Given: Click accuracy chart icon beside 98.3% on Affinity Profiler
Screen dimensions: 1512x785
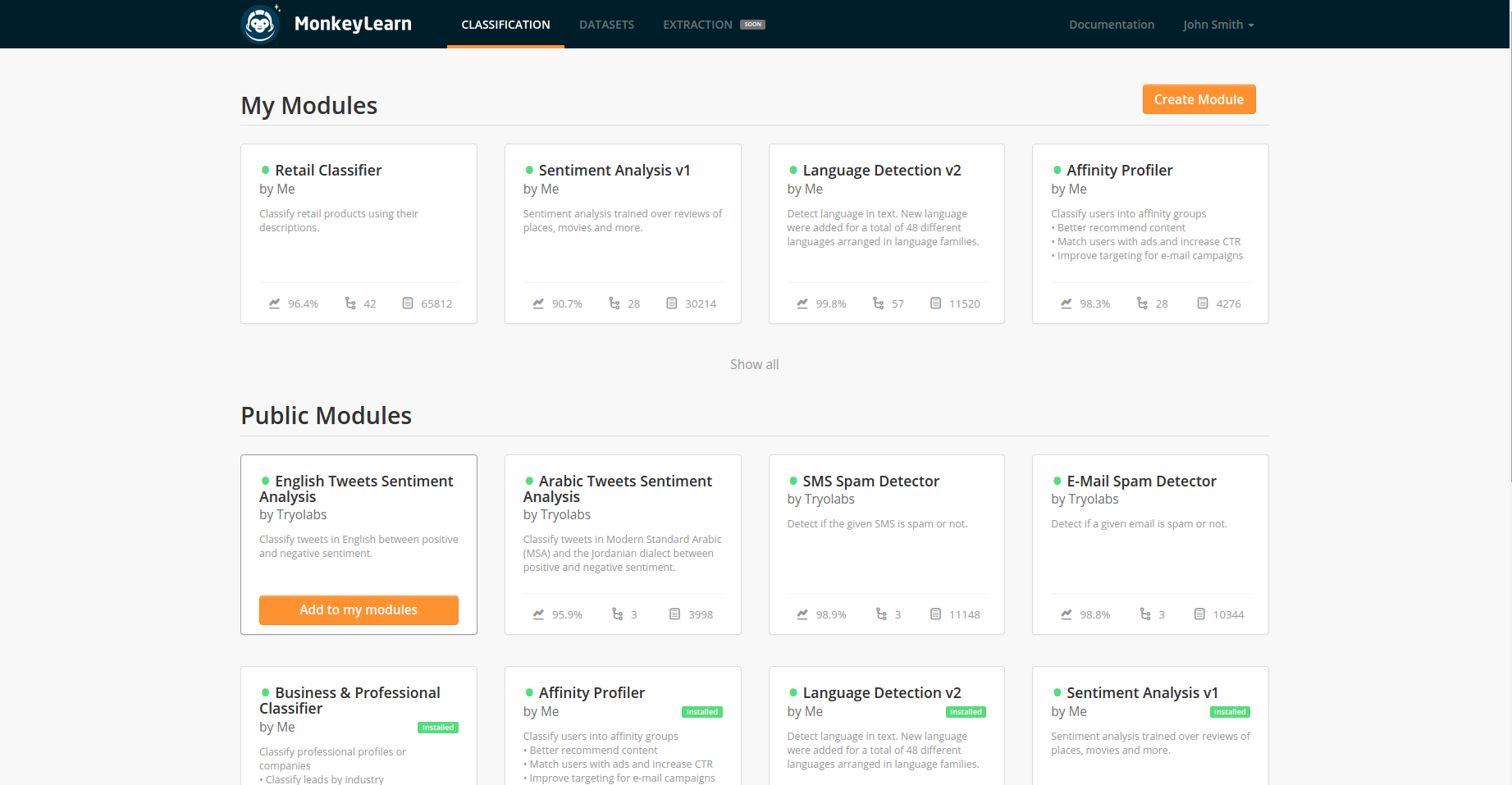Looking at the screenshot, I should click(x=1067, y=304).
